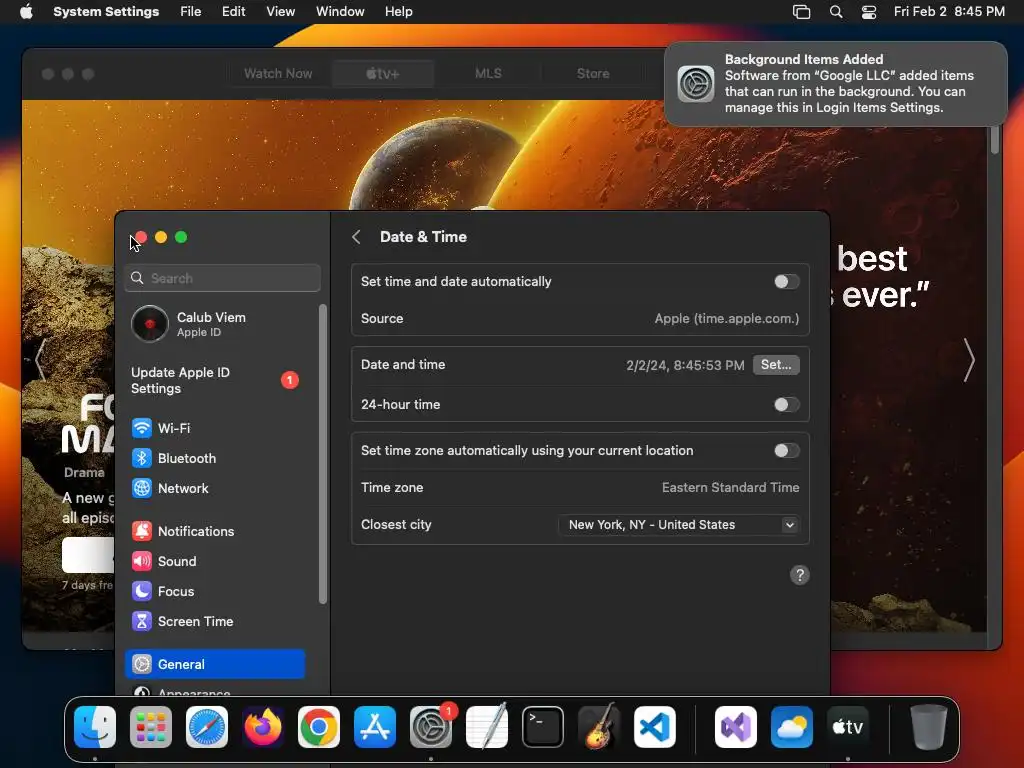Open Visual Studio from the Dock
Image resolution: width=1024 pixels, height=768 pixels.
coord(736,727)
